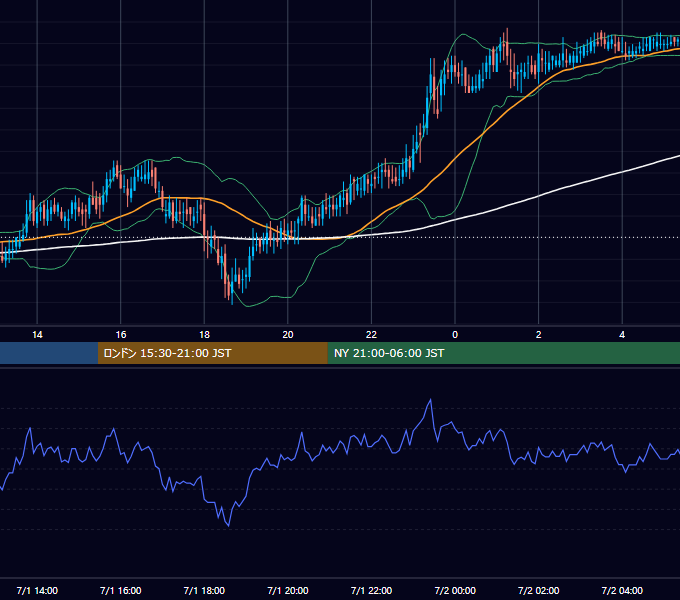Click the 7/1 14:00 time label
Viewport: 680px width, 600px height.
coord(37,590)
